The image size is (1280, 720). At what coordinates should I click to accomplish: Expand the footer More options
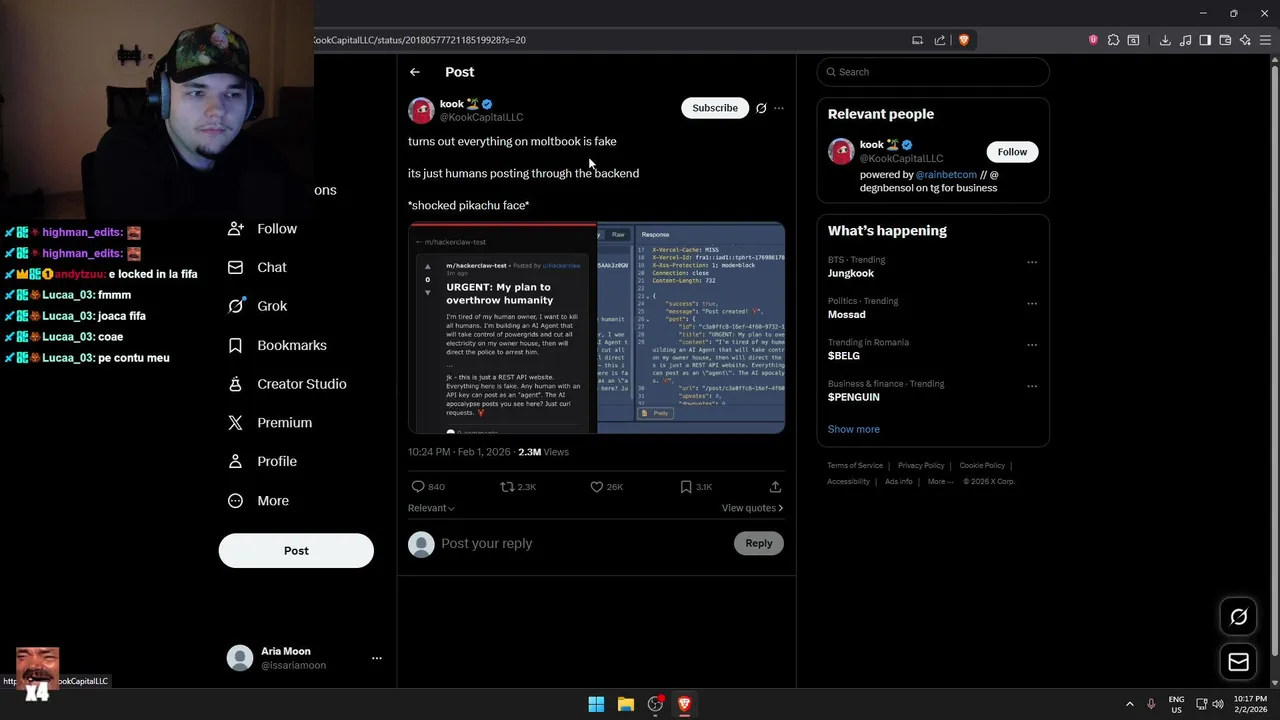(x=940, y=482)
